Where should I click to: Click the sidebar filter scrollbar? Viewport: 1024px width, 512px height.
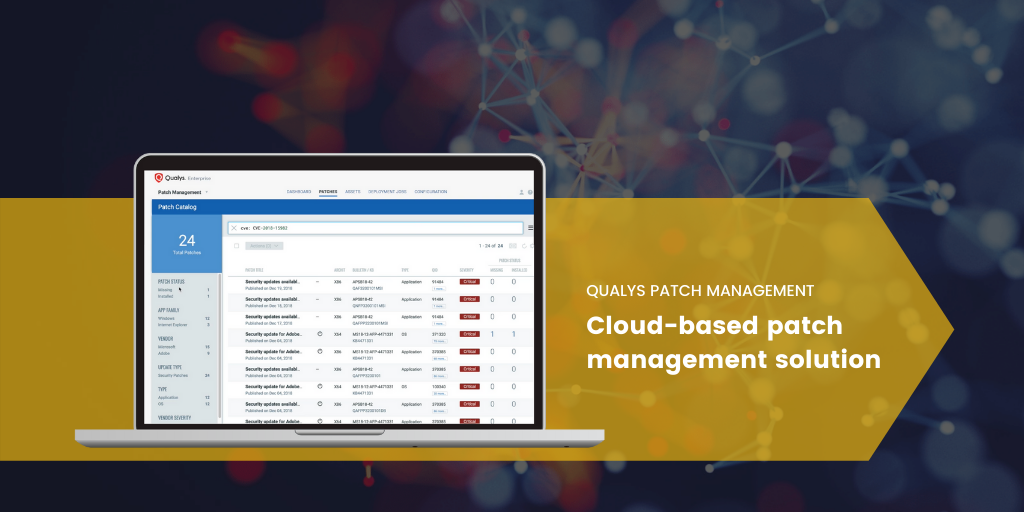219,346
